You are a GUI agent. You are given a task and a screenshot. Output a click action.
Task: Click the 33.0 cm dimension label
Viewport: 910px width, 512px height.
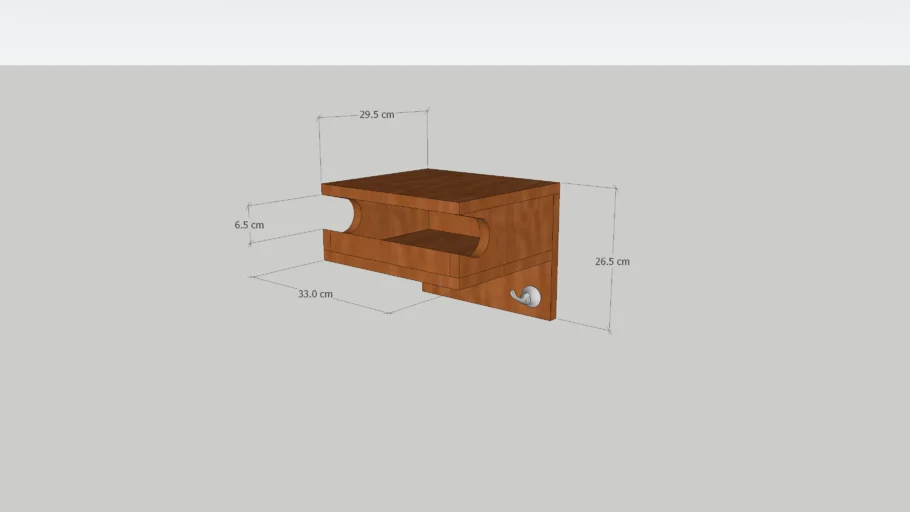314,294
